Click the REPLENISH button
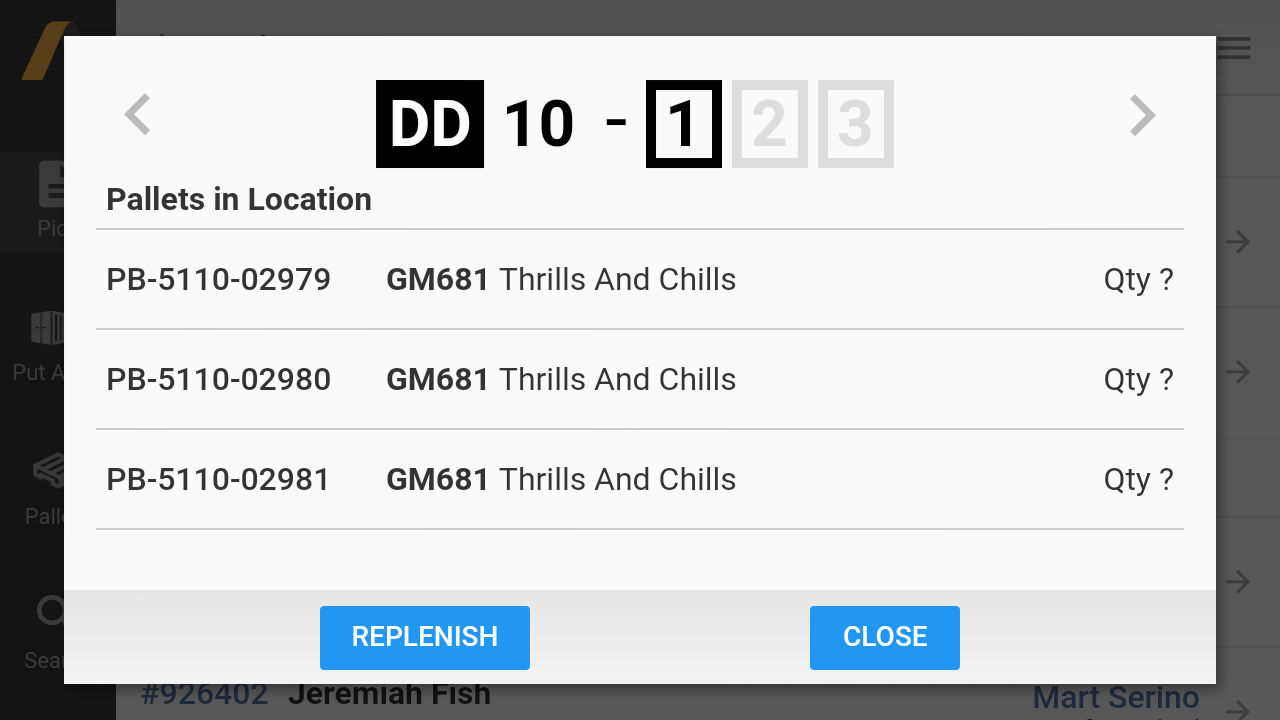Image resolution: width=1280 pixels, height=720 pixels. 425,637
